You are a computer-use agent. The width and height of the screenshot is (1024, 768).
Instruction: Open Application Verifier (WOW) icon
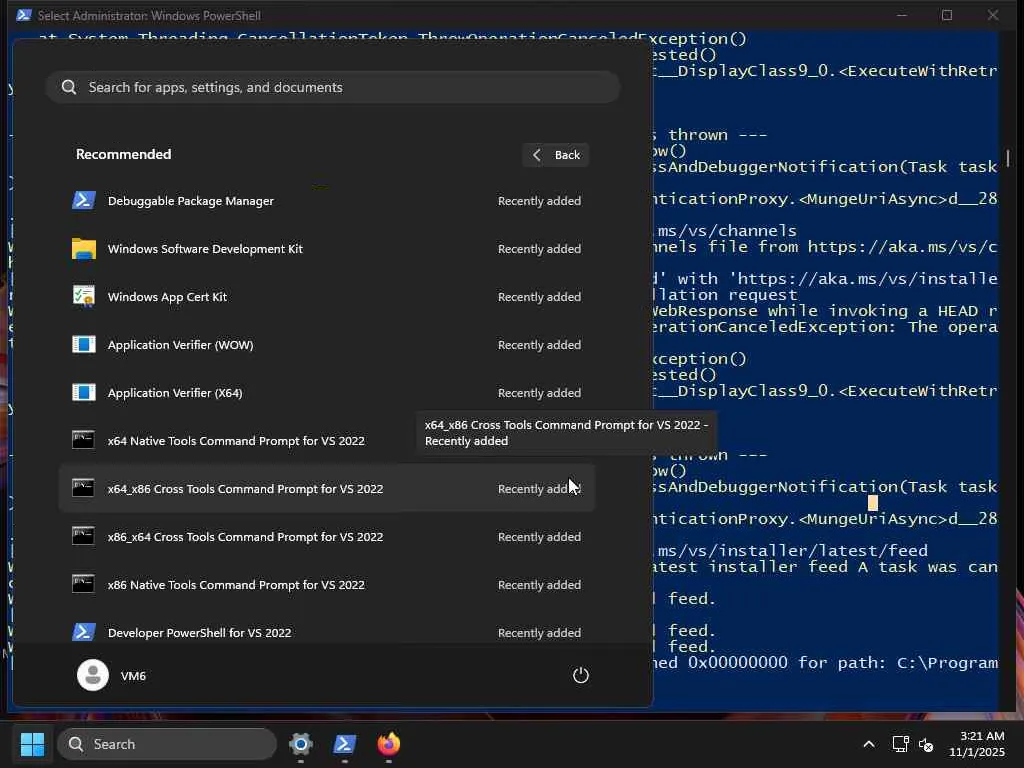tap(84, 344)
